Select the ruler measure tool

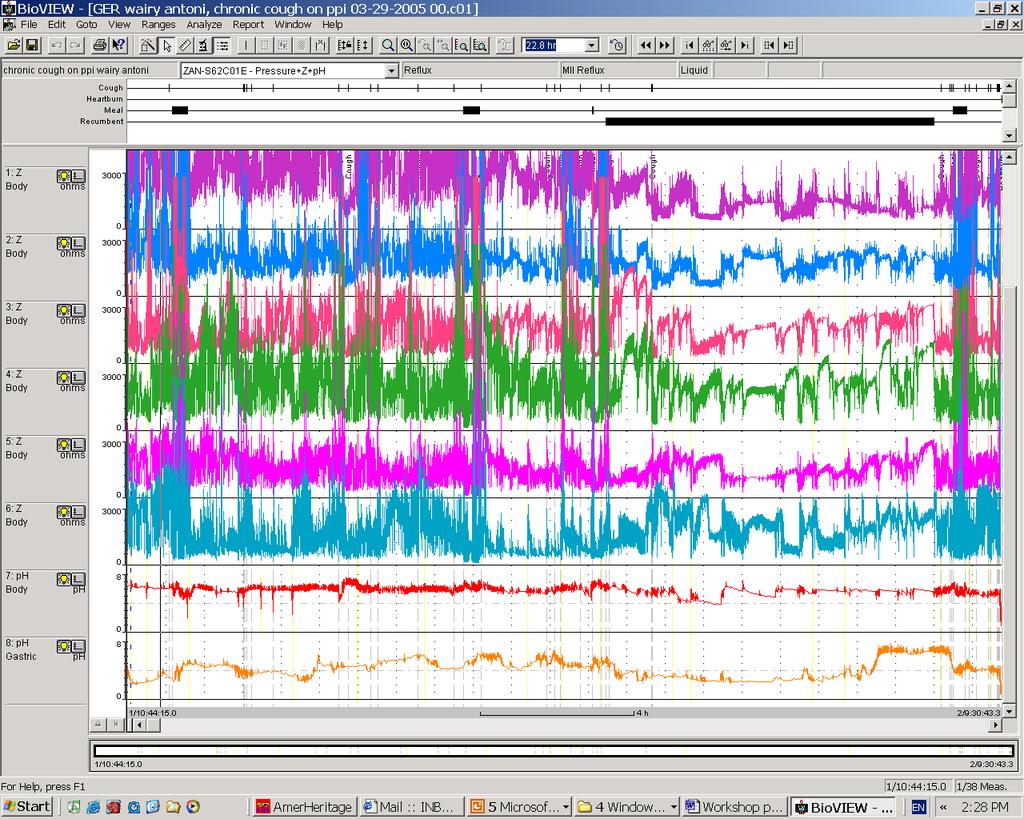pyautogui.click(x=185, y=45)
